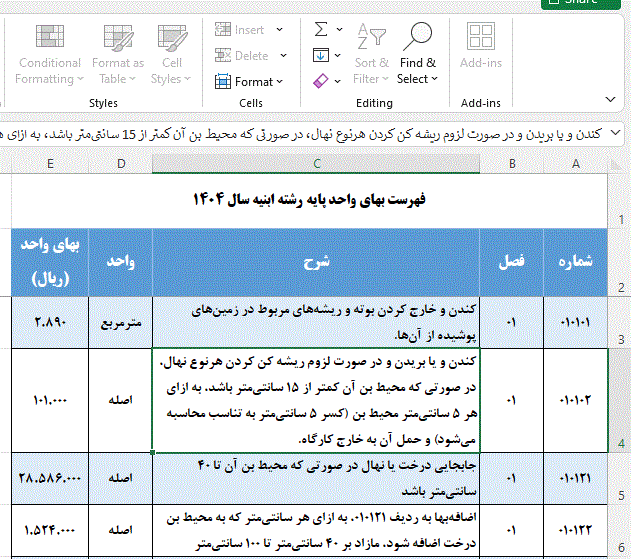Open the Fill down icon
This screenshot has height=559, width=631.
click(x=320, y=55)
